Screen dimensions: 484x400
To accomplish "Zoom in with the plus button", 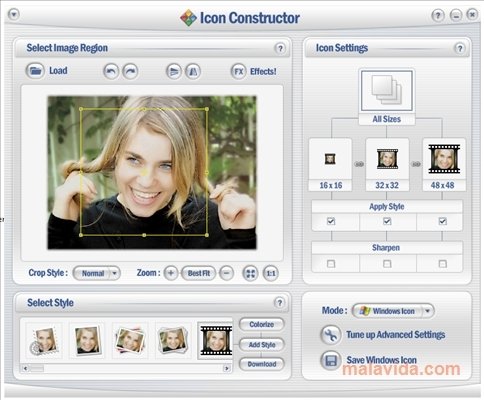I will [171, 273].
